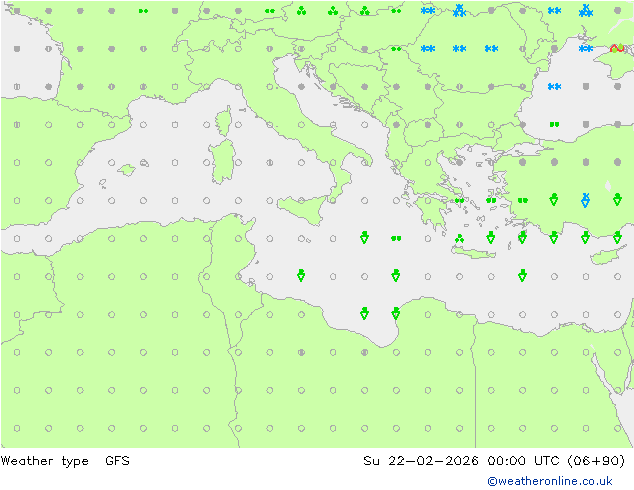Click on the island of Cyprus
The image size is (634, 490).
click(606, 256)
